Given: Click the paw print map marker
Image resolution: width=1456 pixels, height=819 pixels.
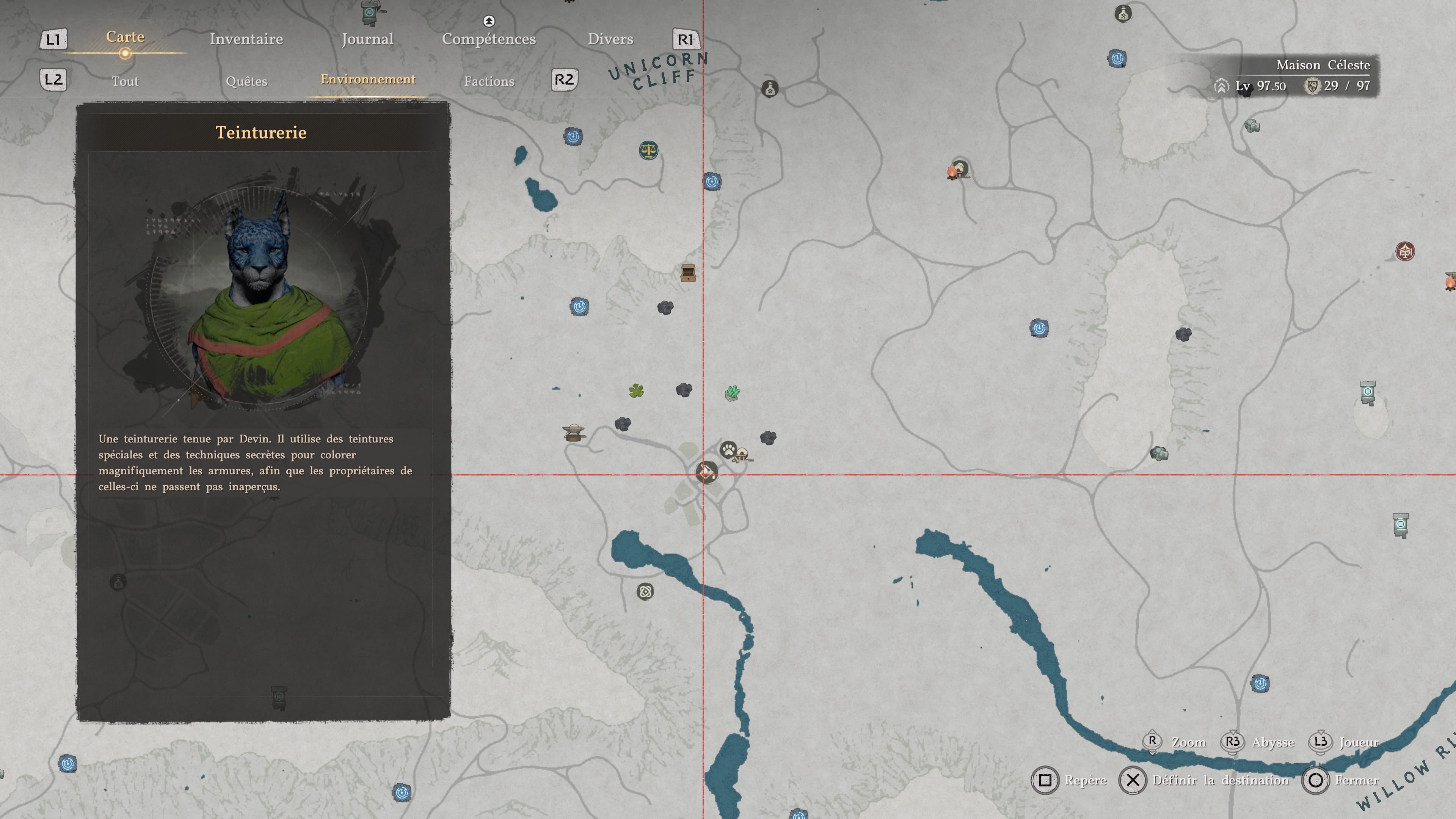Looking at the screenshot, I should (x=728, y=450).
